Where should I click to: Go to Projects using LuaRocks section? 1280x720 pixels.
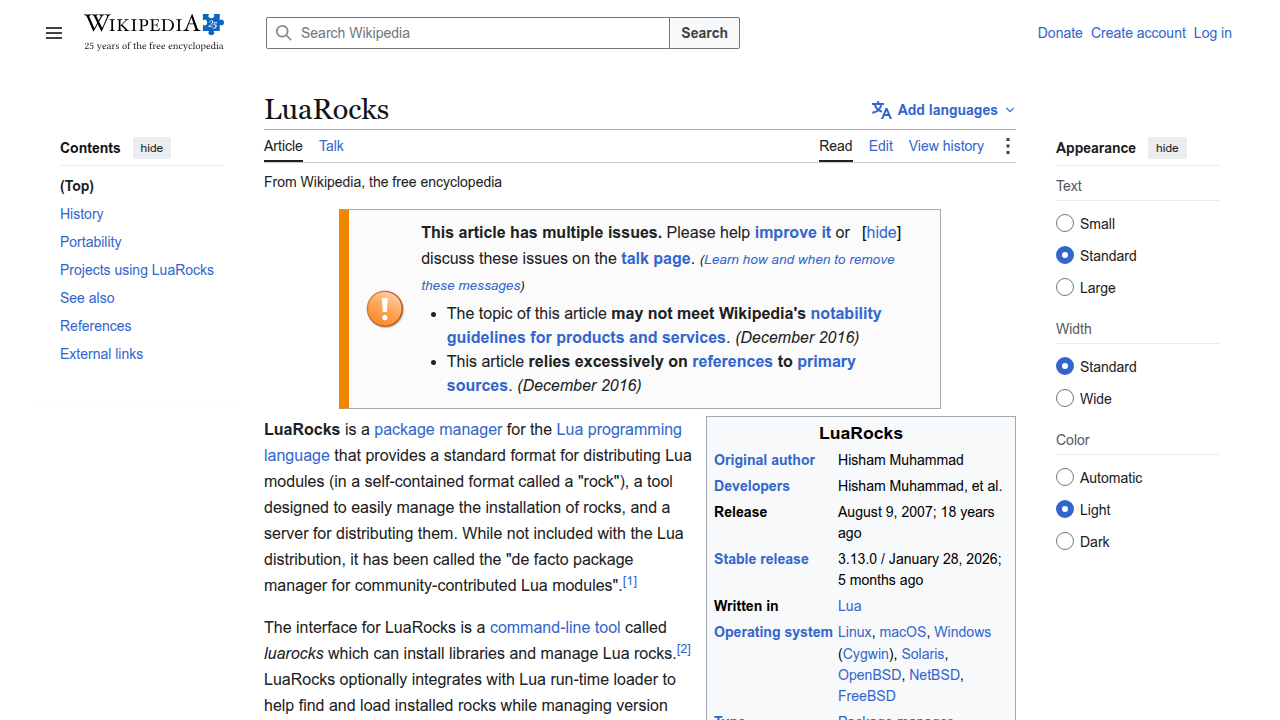pyautogui.click(x=137, y=270)
